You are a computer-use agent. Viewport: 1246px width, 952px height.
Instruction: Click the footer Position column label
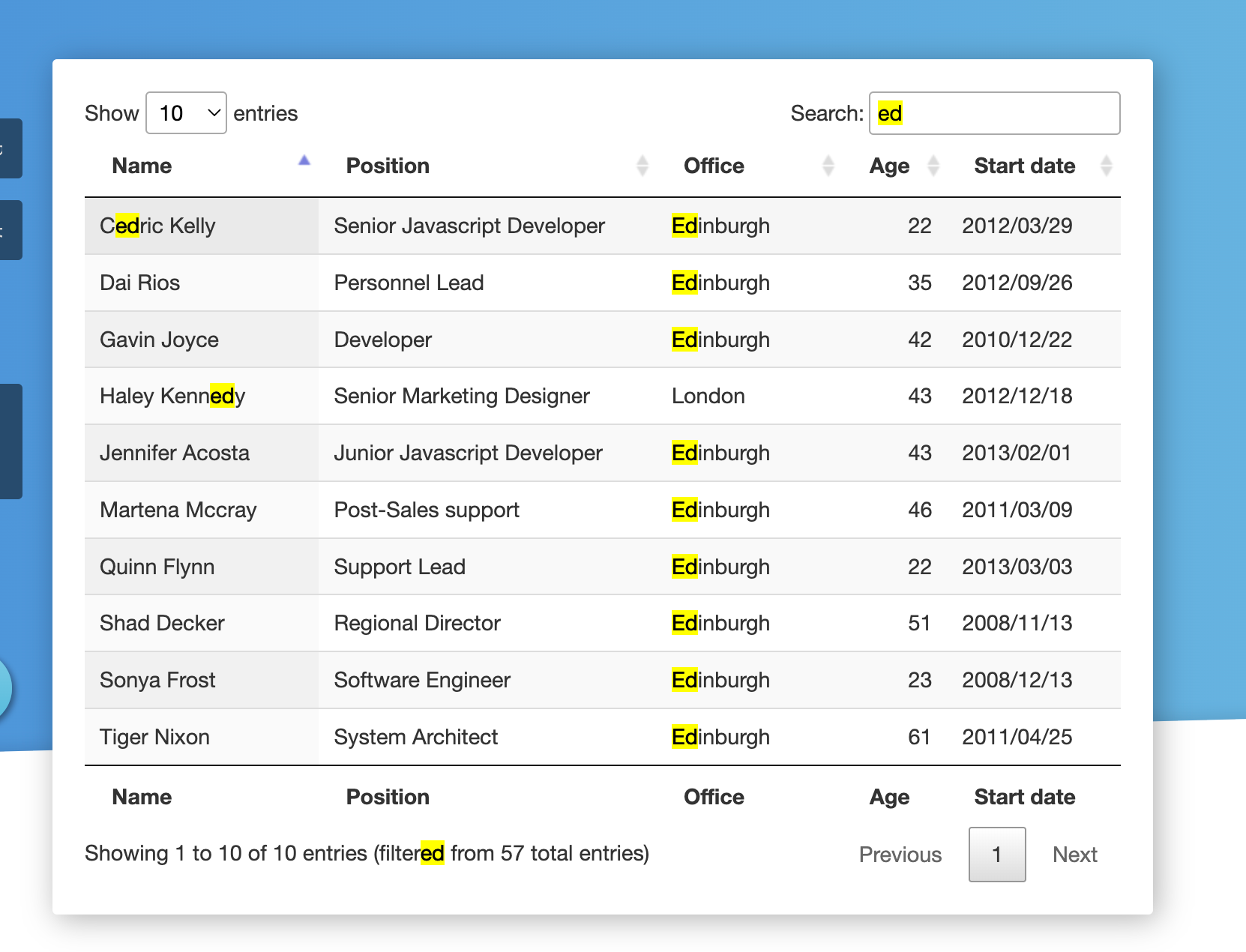coord(388,797)
